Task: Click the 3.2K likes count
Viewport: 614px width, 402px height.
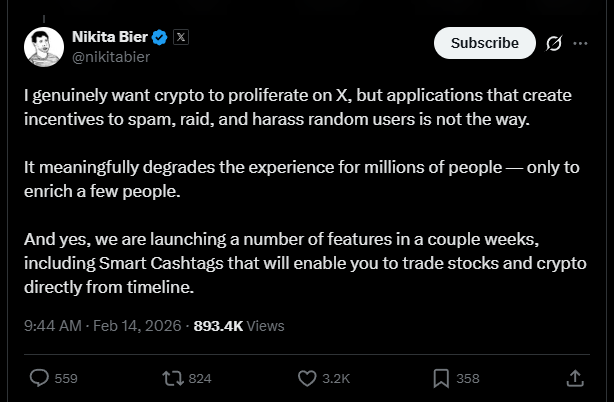Action: pos(337,379)
